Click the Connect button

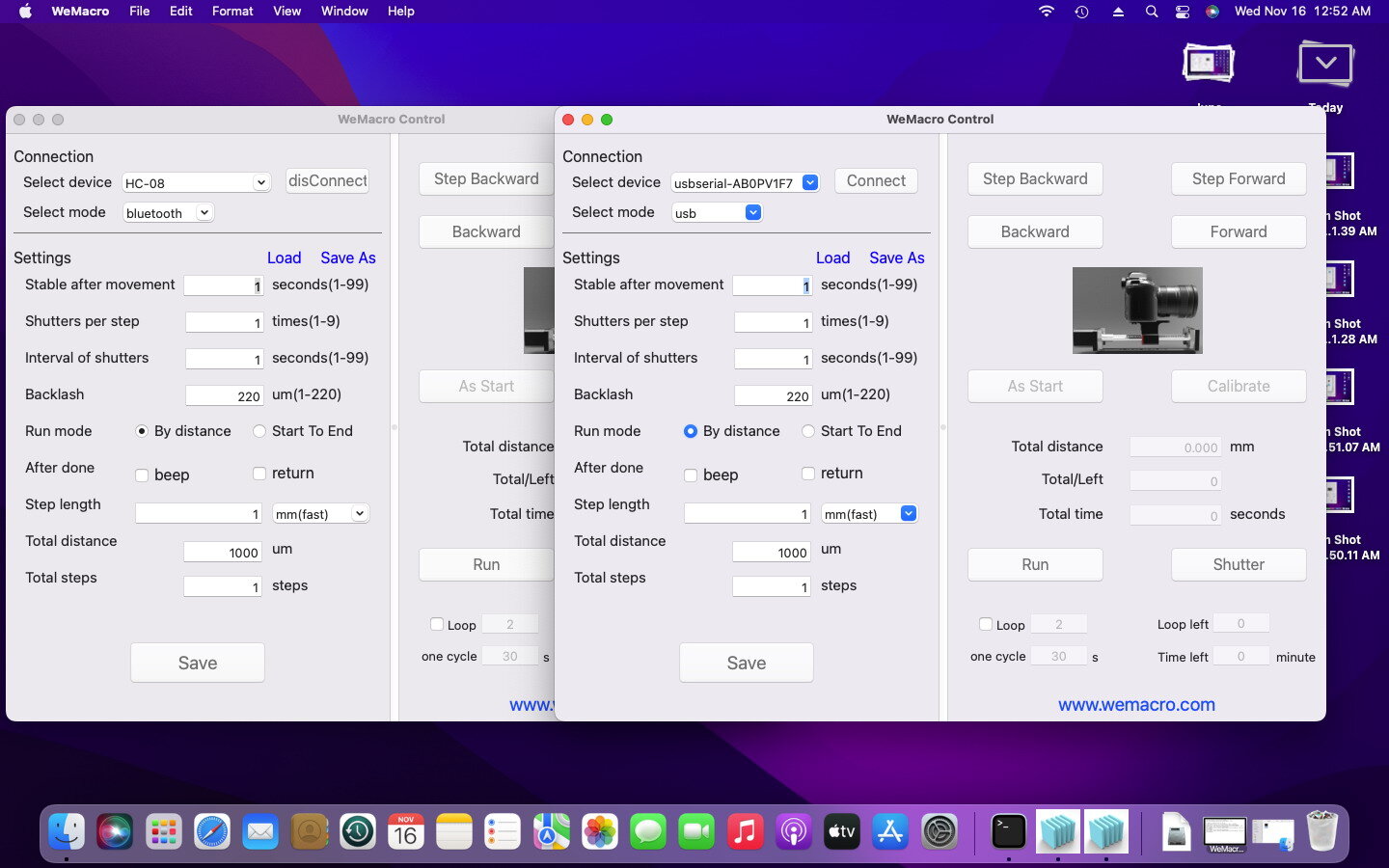tap(876, 180)
